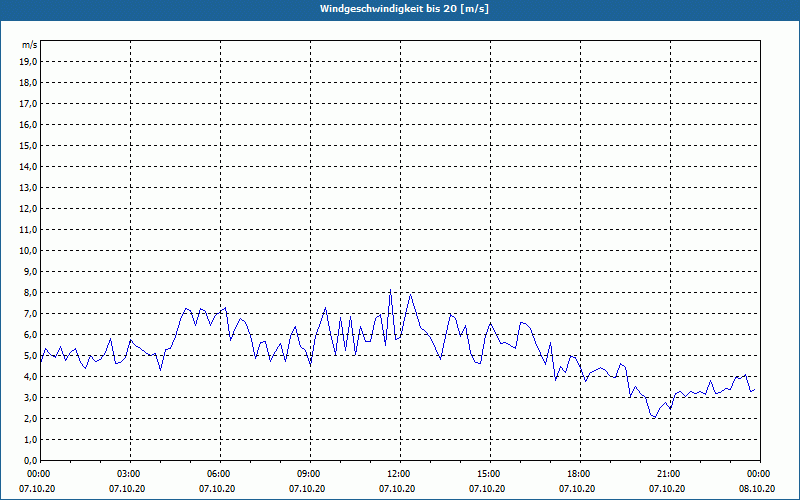
Task: Select the '4,0' y-axis label
Action: [31, 377]
